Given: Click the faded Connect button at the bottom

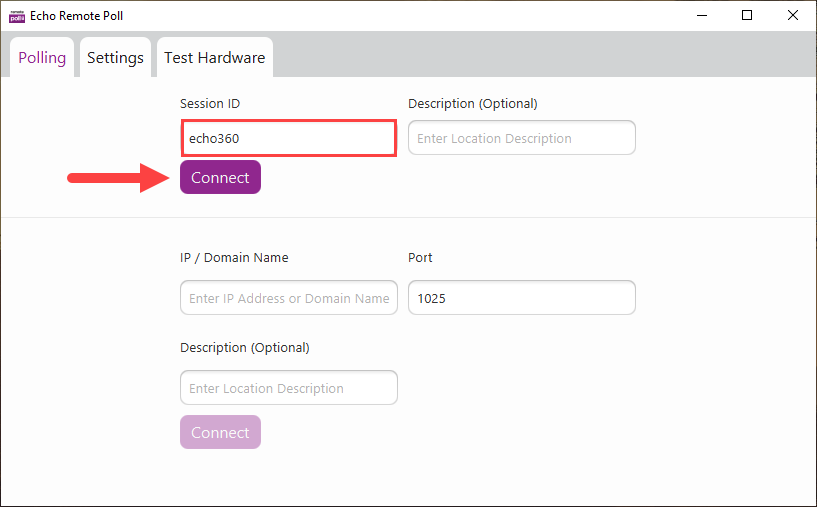Looking at the screenshot, I should pyautogui.click(x=220, y=432).
